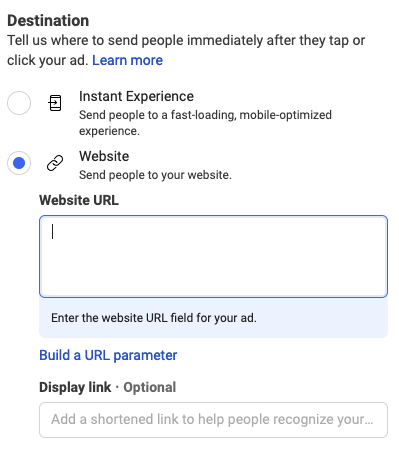The image size is (399, 451).
Task: Click the Instant Experience option title
Action: pos(136,96)
